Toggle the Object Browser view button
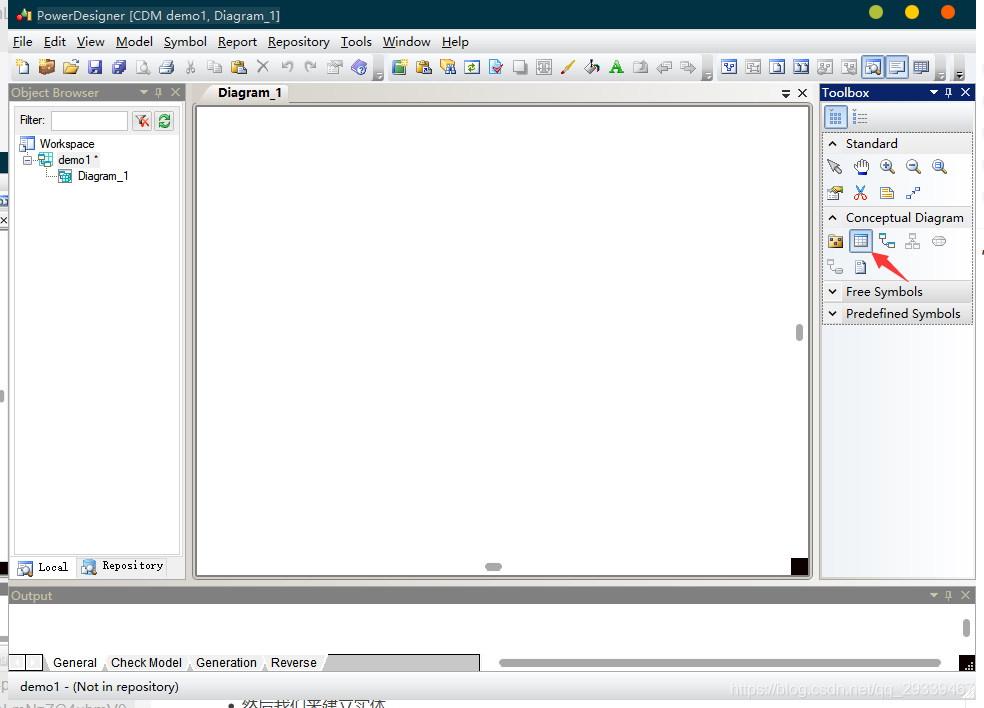 [x=873, y=67]
